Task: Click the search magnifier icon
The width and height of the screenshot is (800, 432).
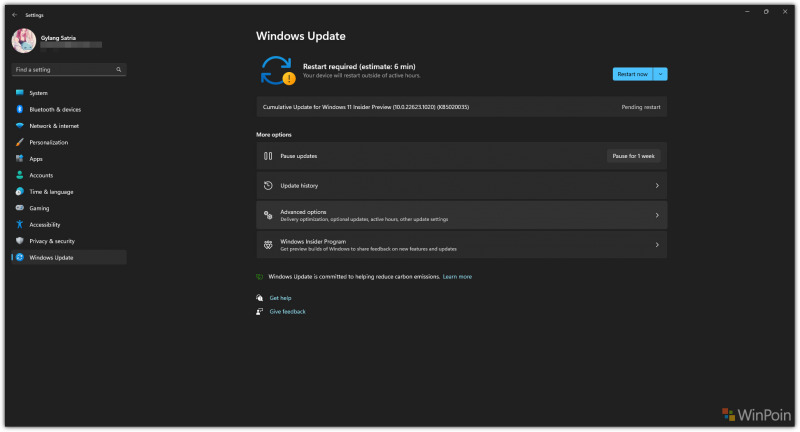Action: pos(118,69)
